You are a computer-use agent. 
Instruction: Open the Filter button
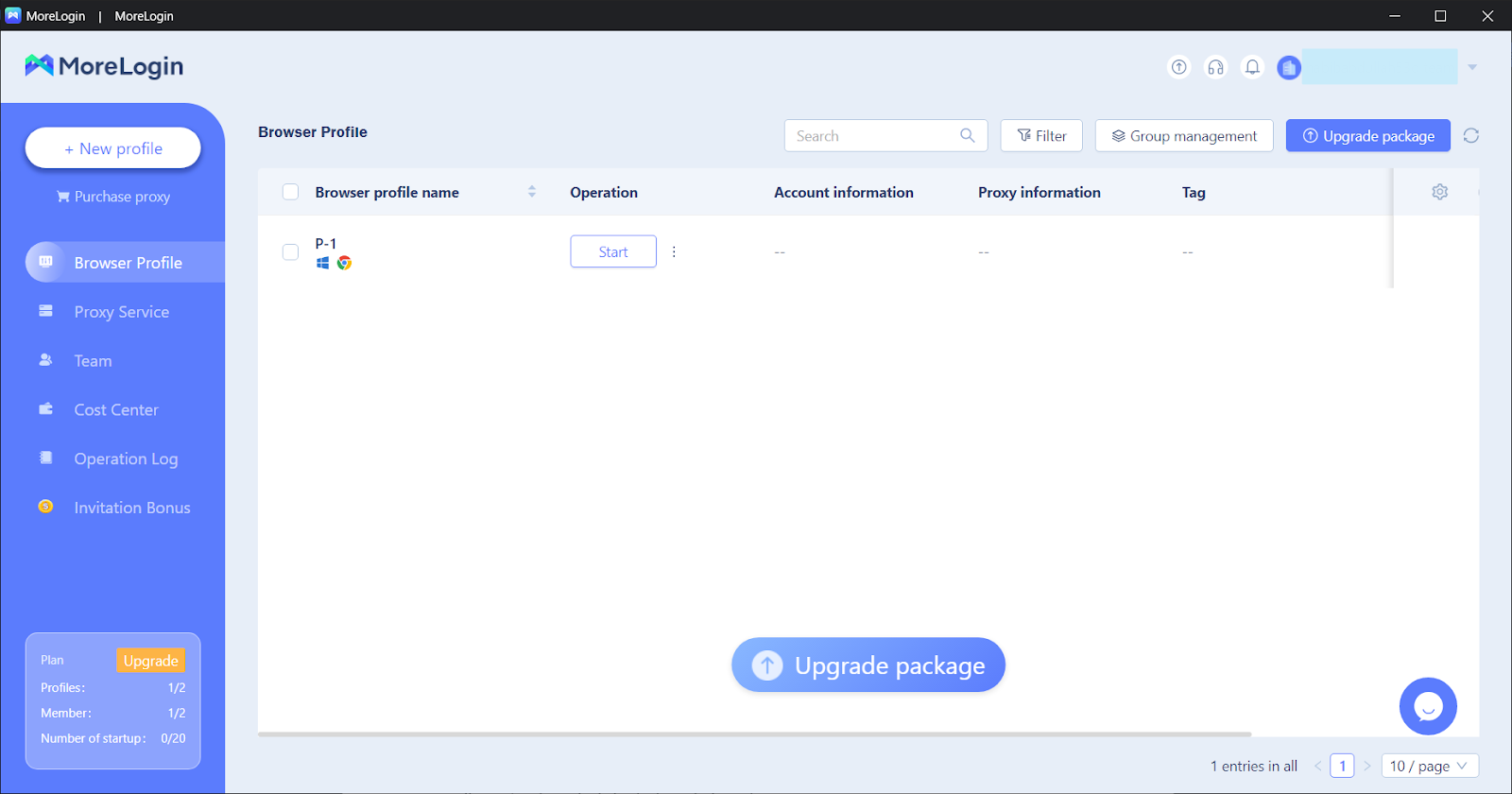(1041, 135)
